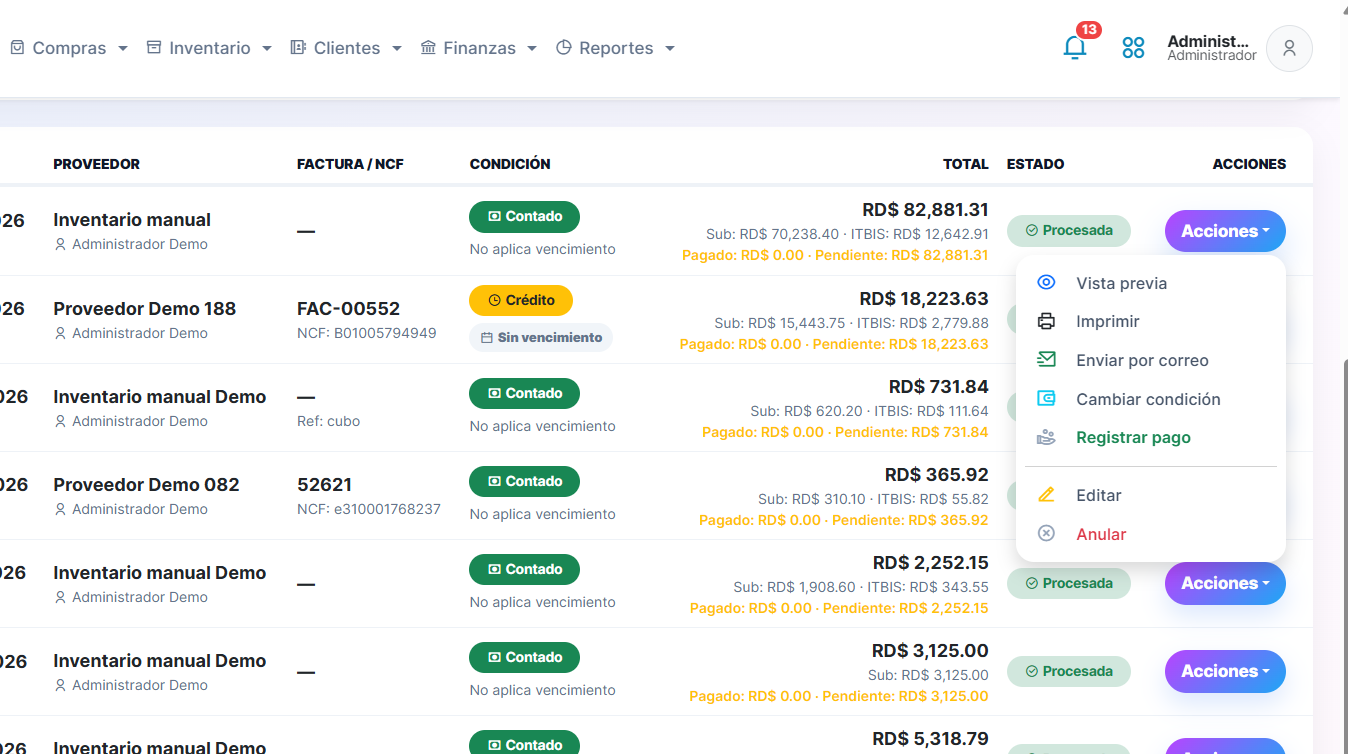This screenshot has width=1348, height=754.
Task: Click the eye icon for Vista previa
Action: [1046, 283]
